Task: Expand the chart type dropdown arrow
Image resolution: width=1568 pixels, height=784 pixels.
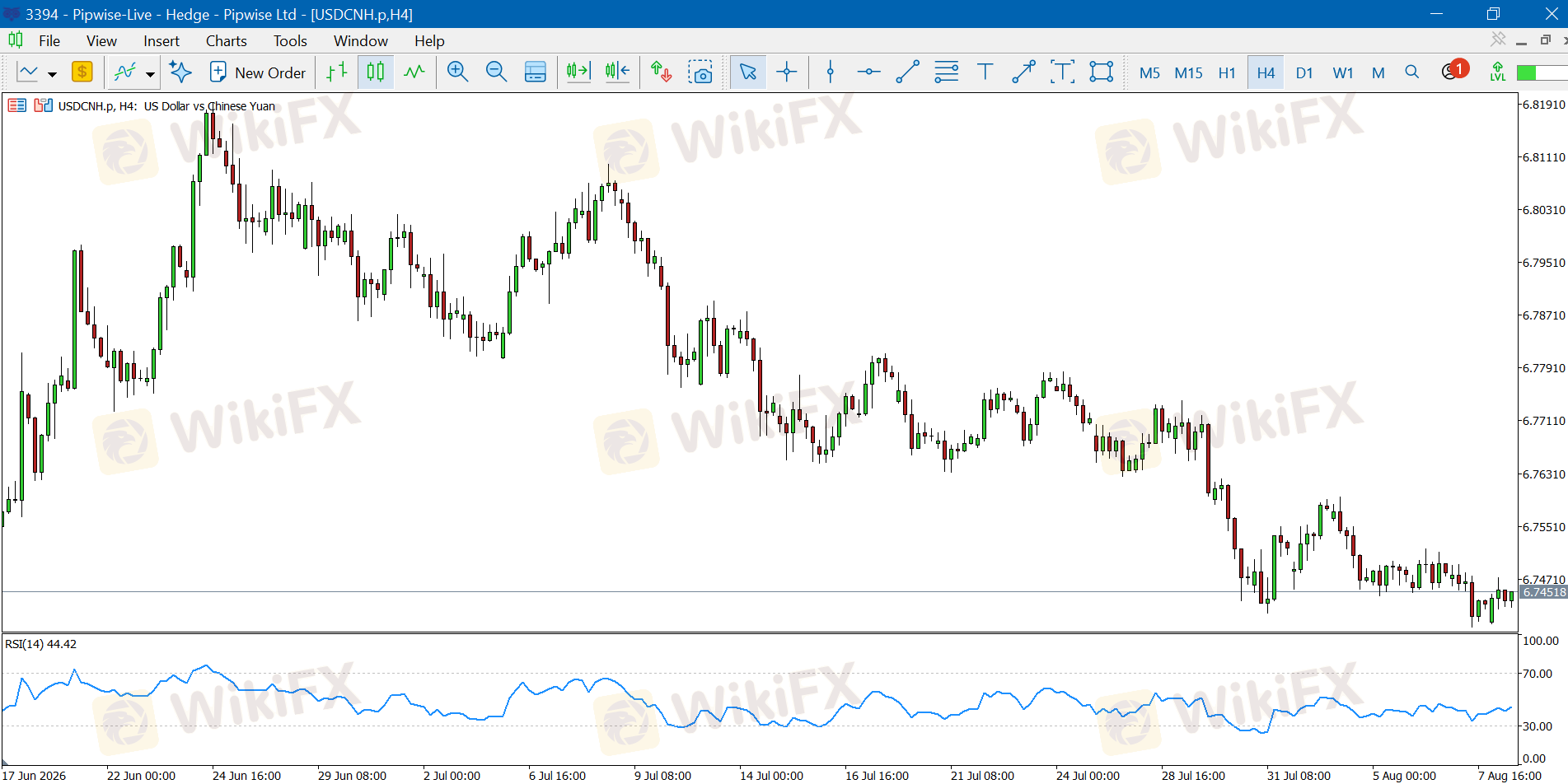Action: tap(52, 74)
